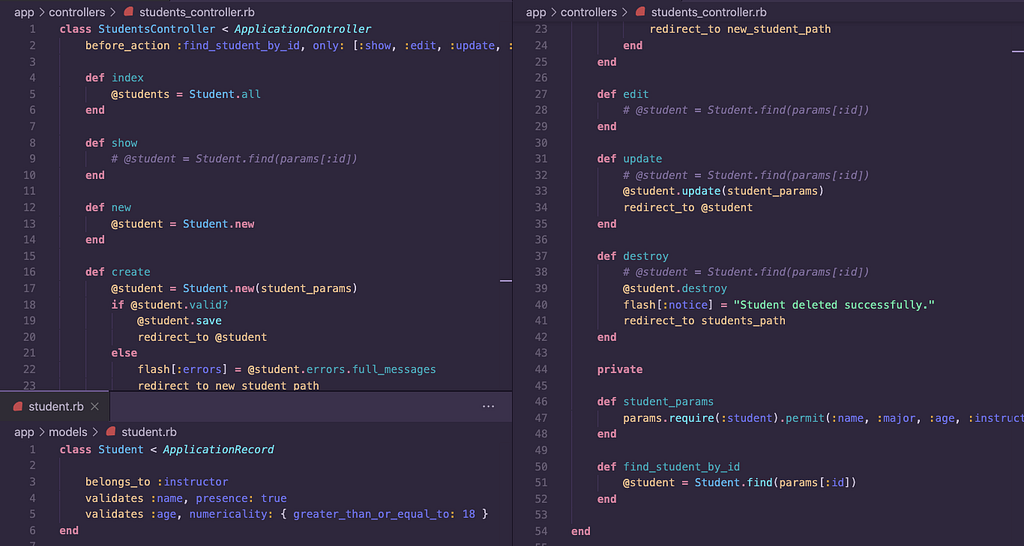Click the Ruby icon beside student.rb in the models breadcrumb
The image size is (1024, 546).
click(111, 432)
